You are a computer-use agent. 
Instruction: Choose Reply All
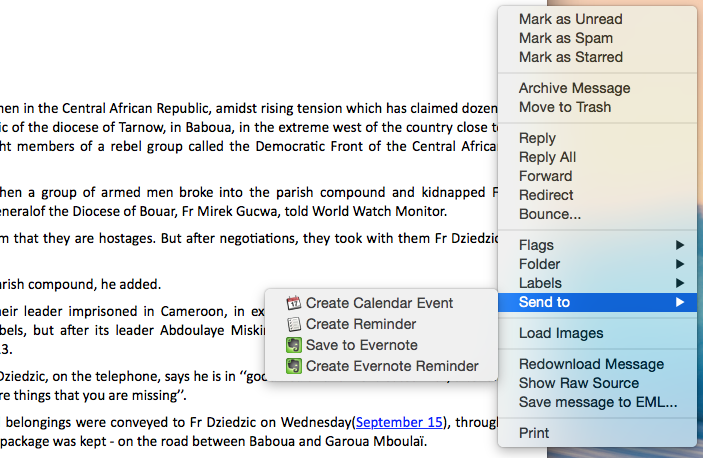click(x=597, y=157)
